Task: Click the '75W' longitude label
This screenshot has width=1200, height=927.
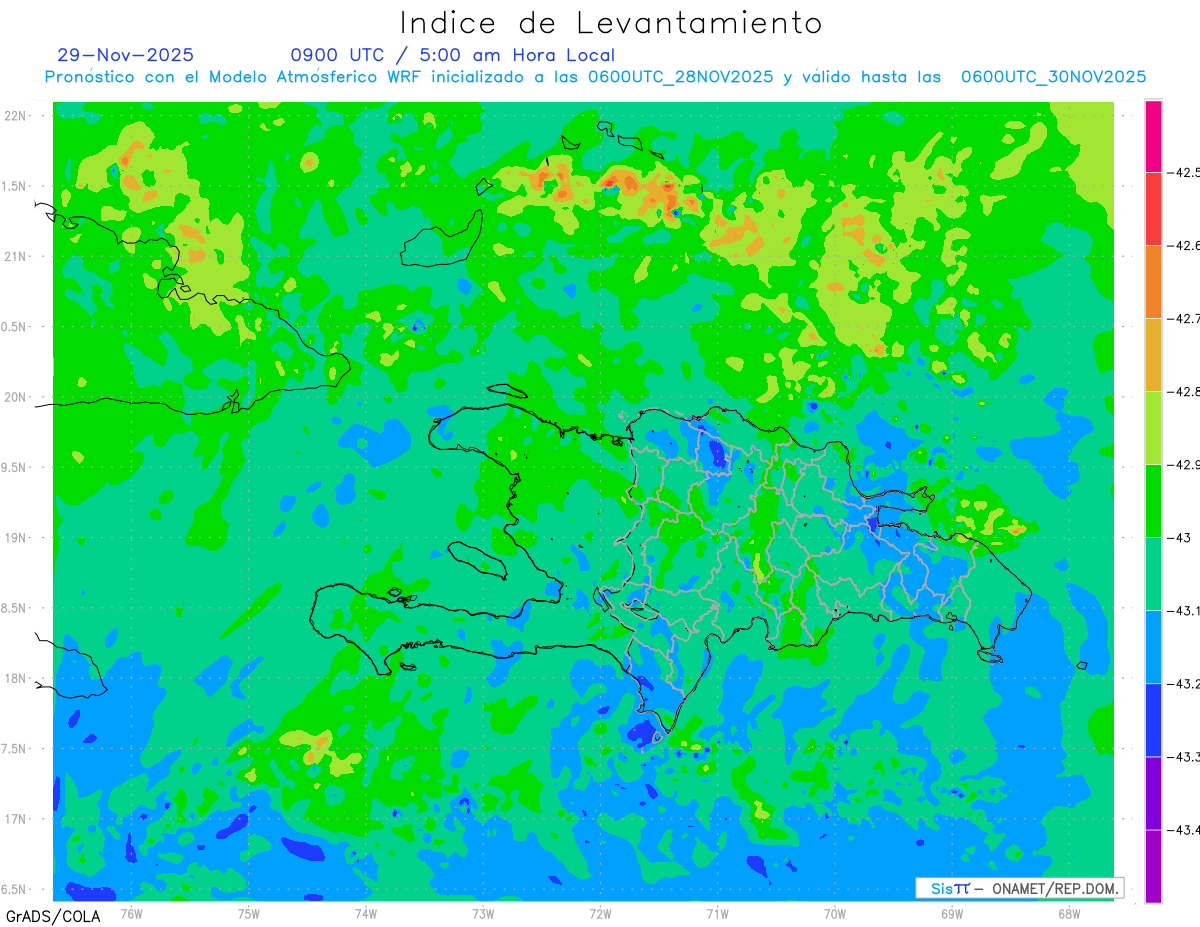Action: pyautogui.click(x=249, y=913)
